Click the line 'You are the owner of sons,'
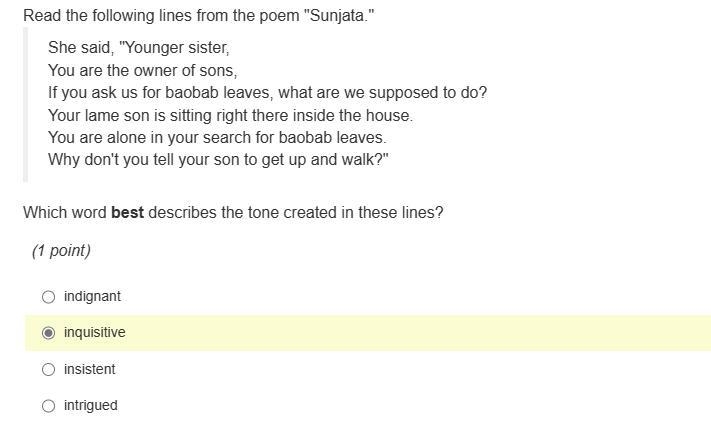This screenshot has height=430, width=711. pos(143,70)
